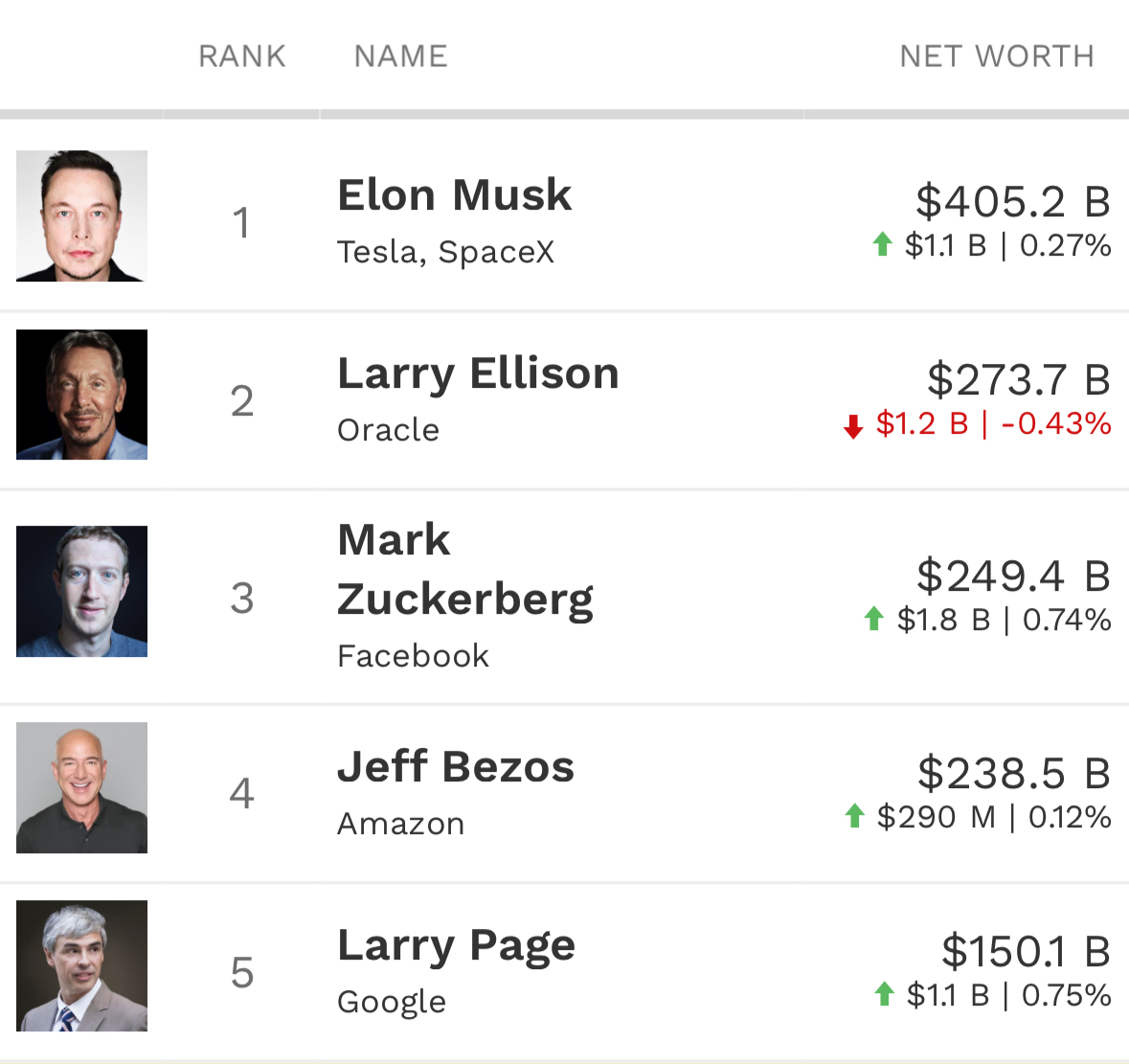Image resolution: width=1129 pixels, height=1064 pixels.
Task: Open the Larry Page name link
Action: 457,946
